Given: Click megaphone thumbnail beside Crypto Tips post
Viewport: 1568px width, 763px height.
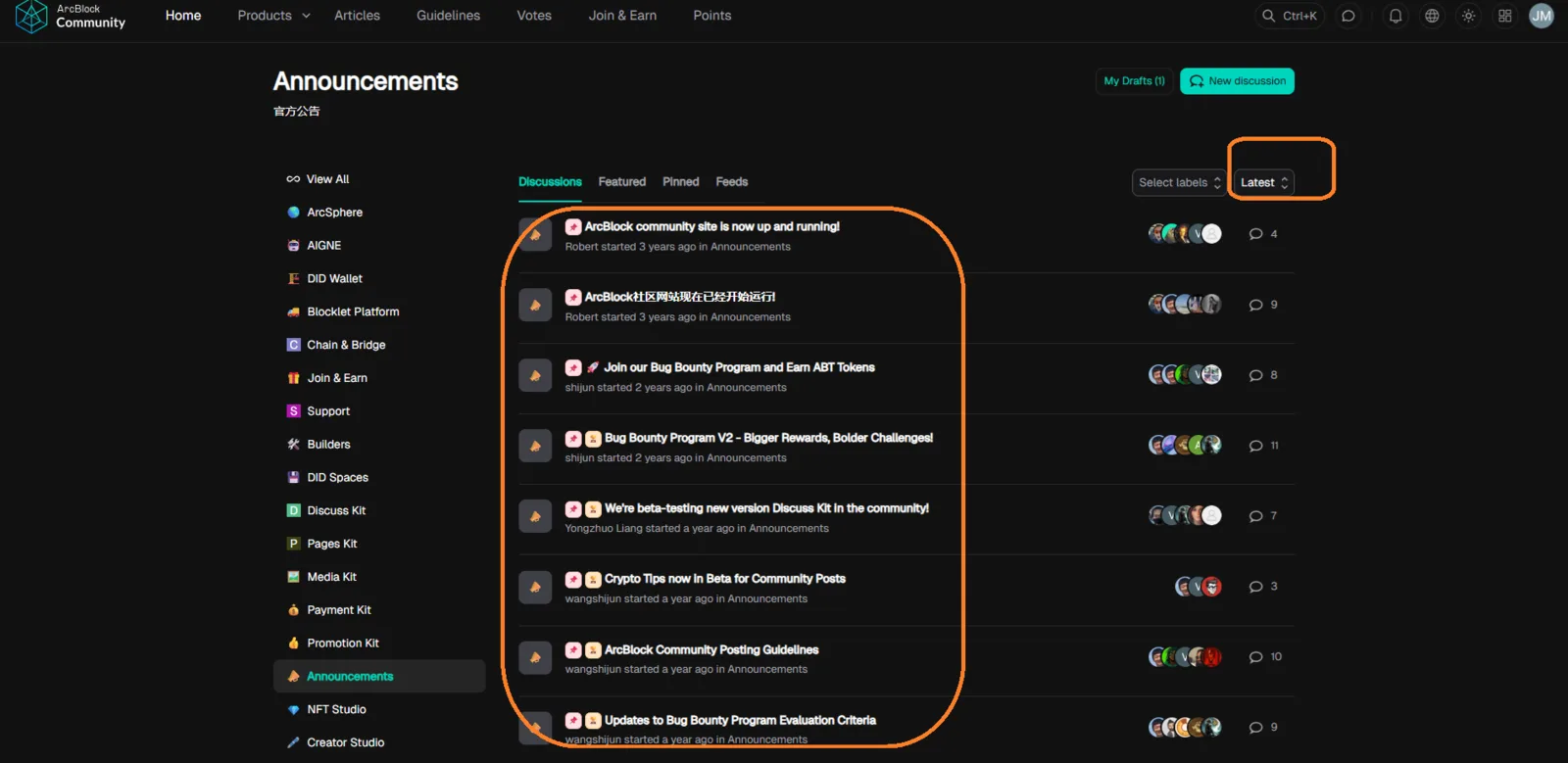Looking at the screenshot, I should pyautogui.click(x=535, y=588).
